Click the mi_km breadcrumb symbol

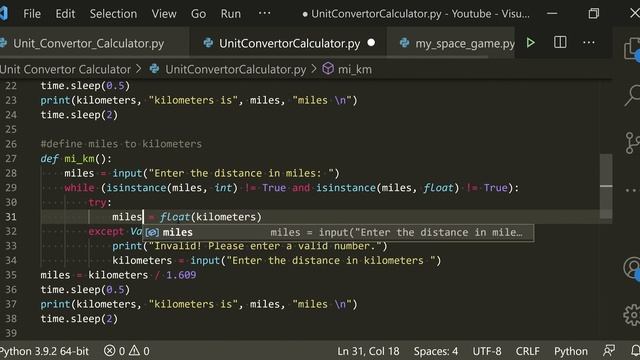[x=354, y=69]
